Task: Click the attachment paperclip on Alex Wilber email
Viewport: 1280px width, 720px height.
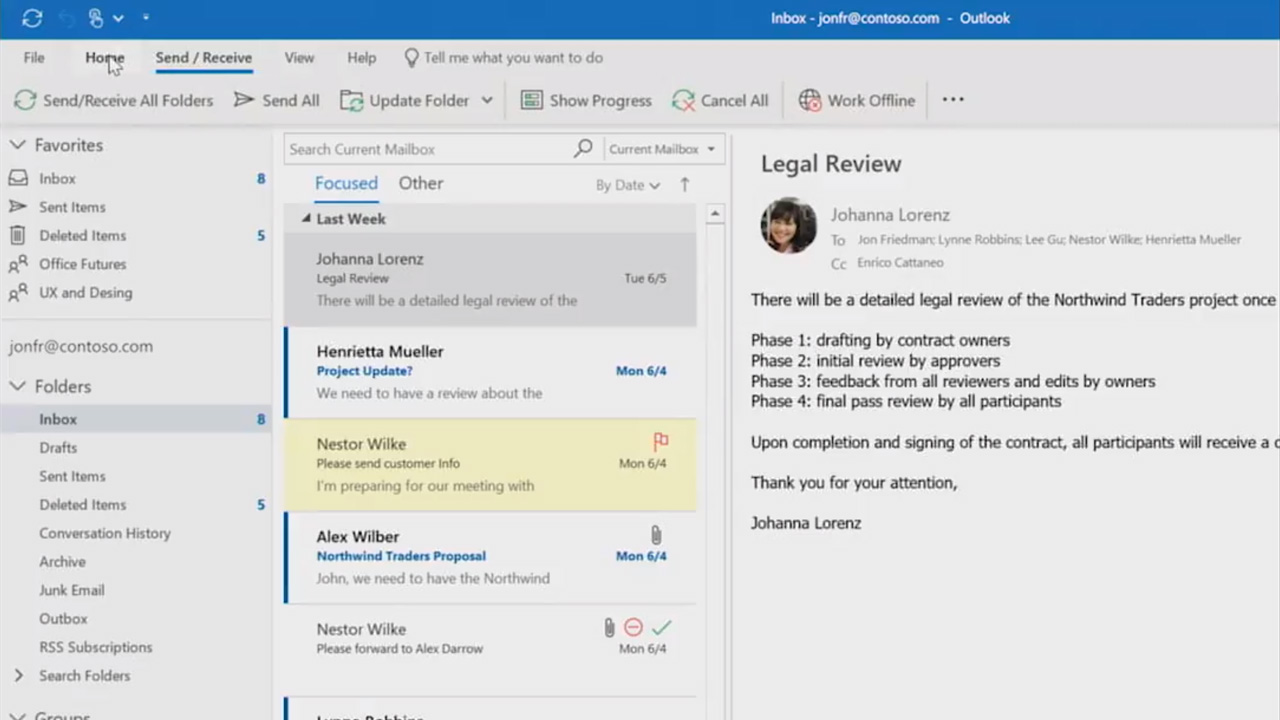Action: (656, 535)
